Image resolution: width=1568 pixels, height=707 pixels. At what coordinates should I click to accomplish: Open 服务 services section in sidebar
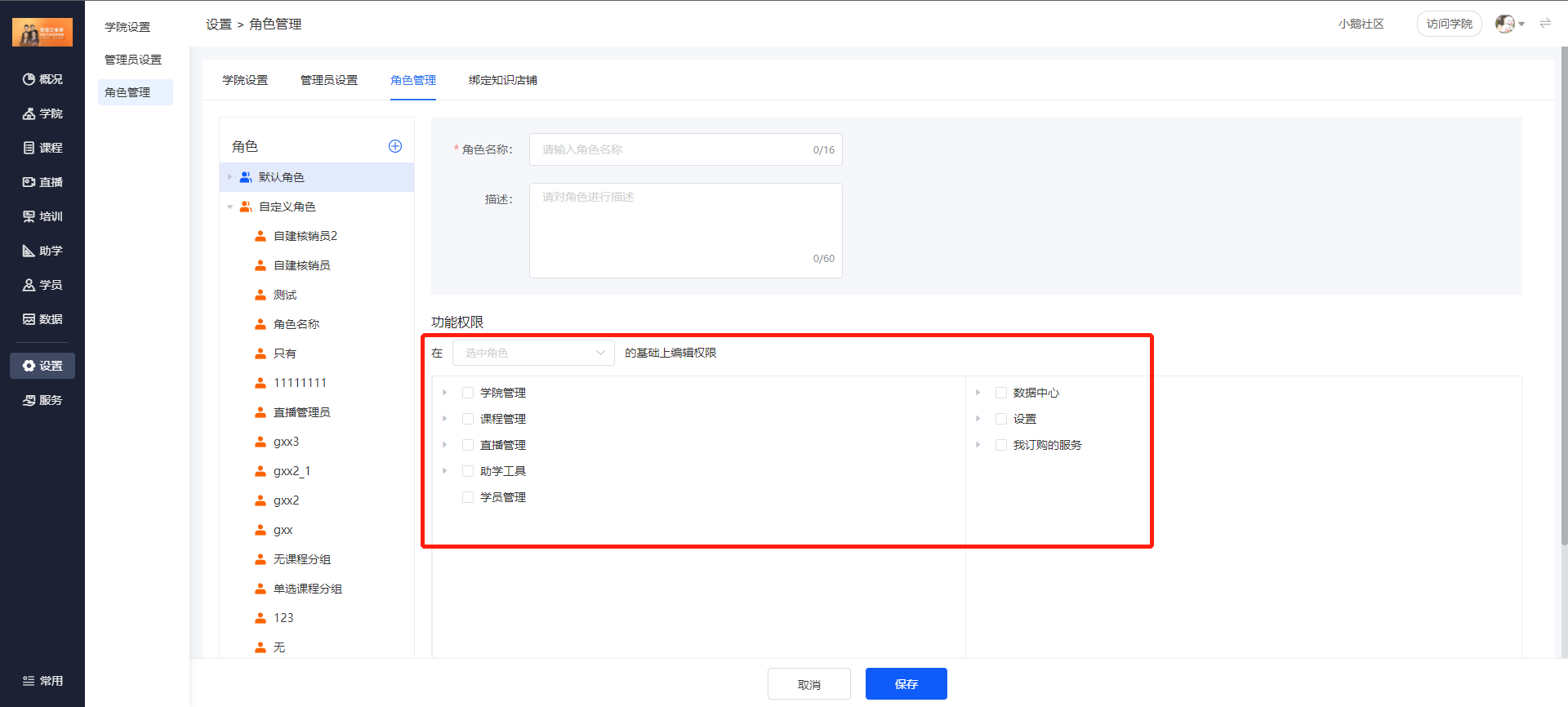[x=42, y=400]
